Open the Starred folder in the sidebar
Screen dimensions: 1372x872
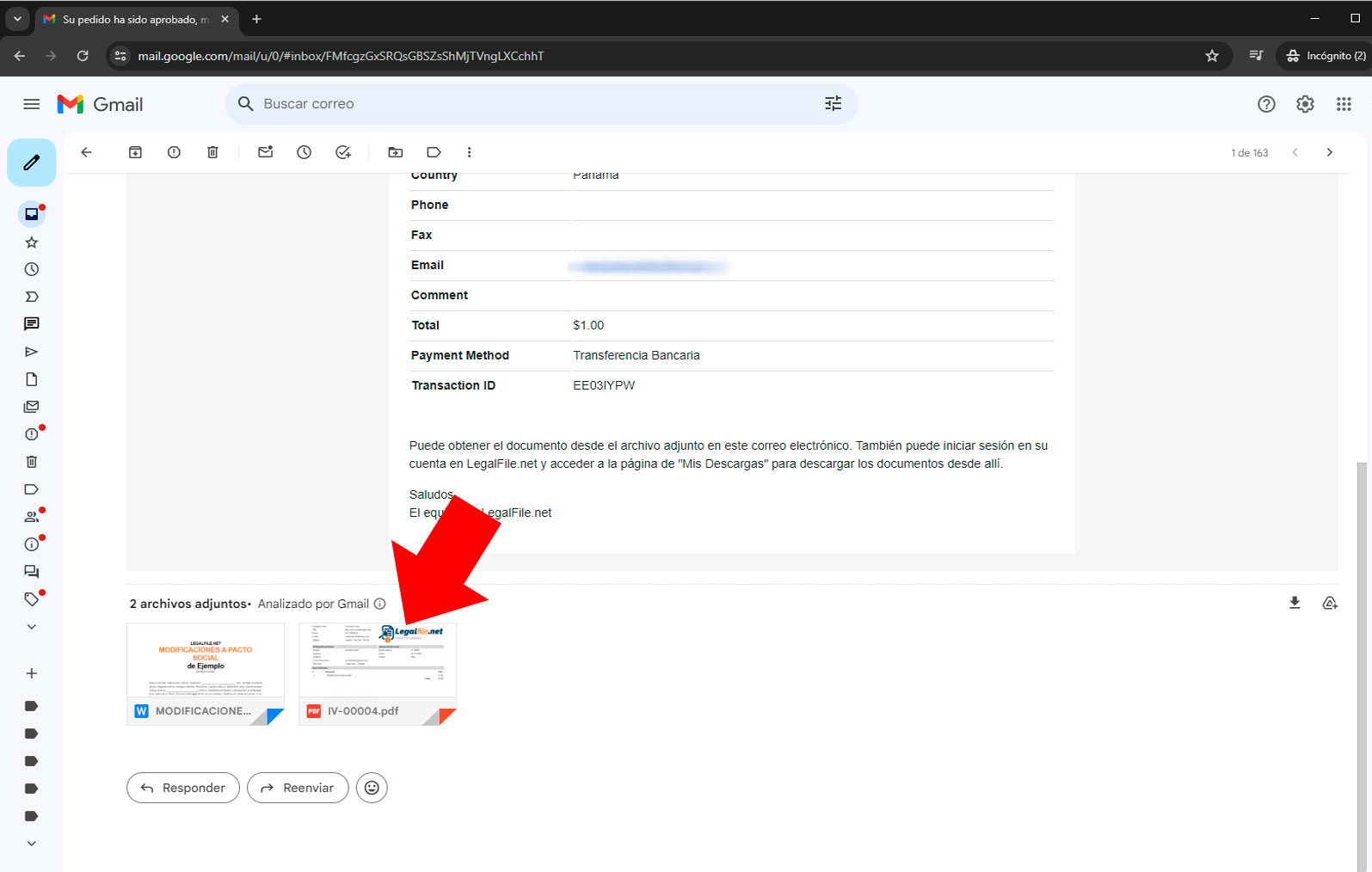click(x=32, y=243)
